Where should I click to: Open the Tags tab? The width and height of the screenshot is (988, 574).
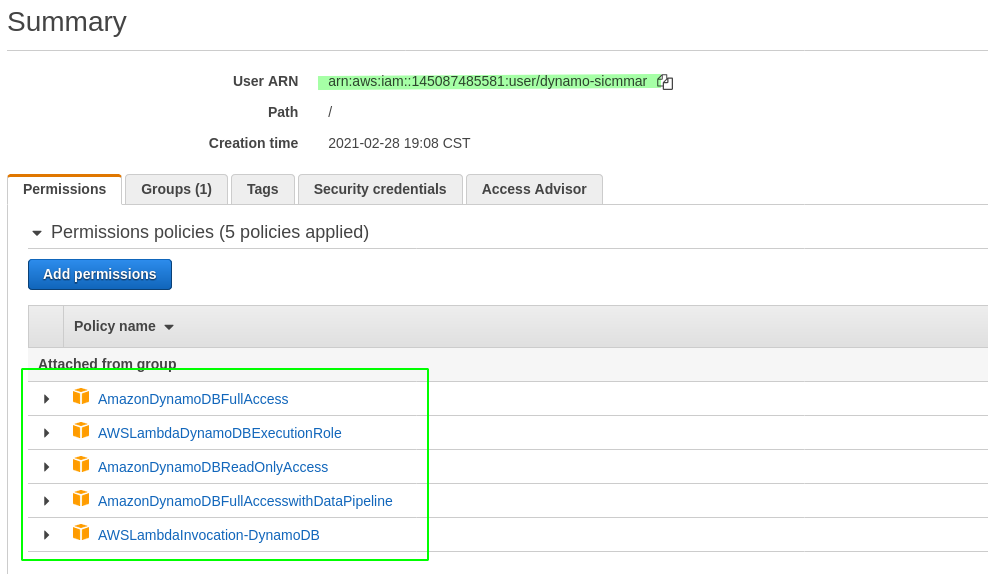263,189
